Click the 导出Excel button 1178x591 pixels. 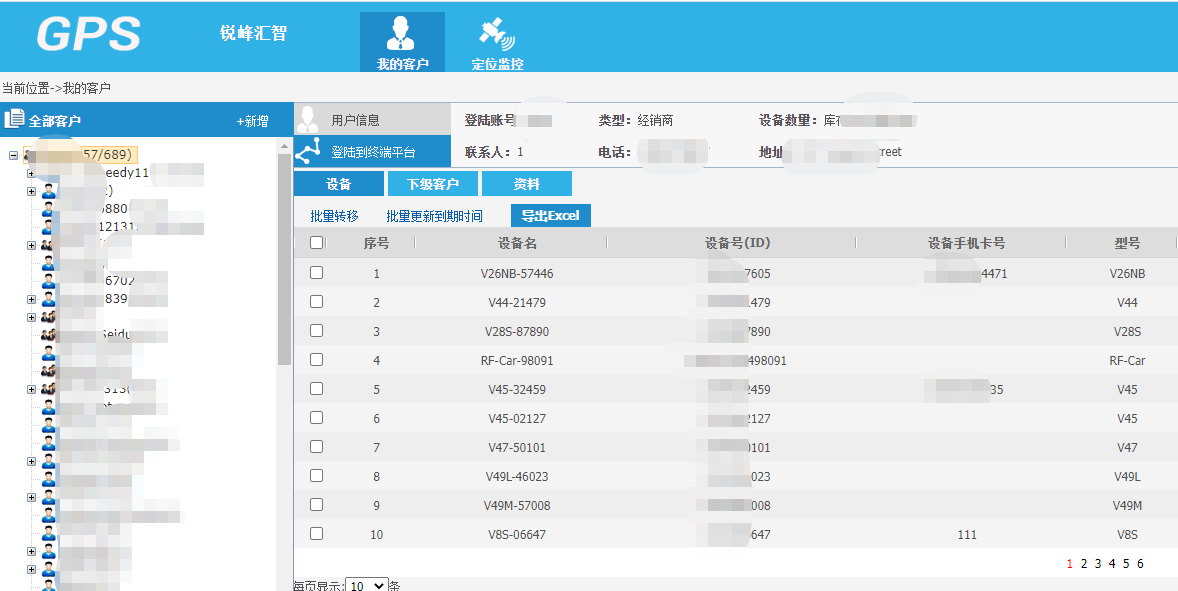coord(550,216)
